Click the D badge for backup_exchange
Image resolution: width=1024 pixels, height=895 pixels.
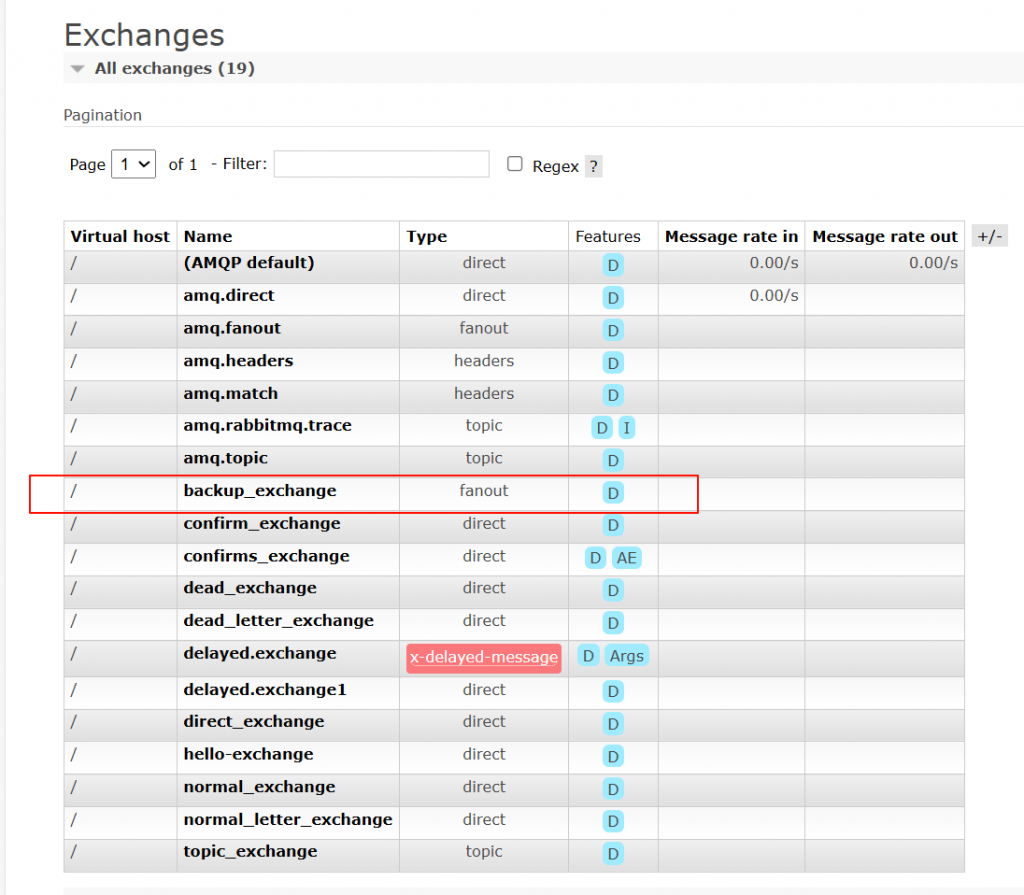(x=613, y=493)
